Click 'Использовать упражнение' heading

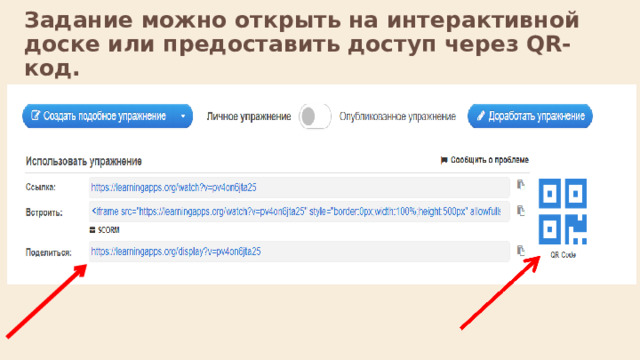[x=84, y=161]
